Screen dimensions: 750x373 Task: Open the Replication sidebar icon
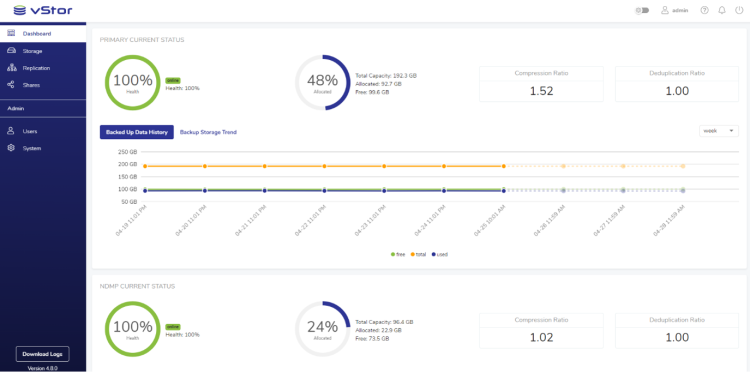(x=11, y=68)
